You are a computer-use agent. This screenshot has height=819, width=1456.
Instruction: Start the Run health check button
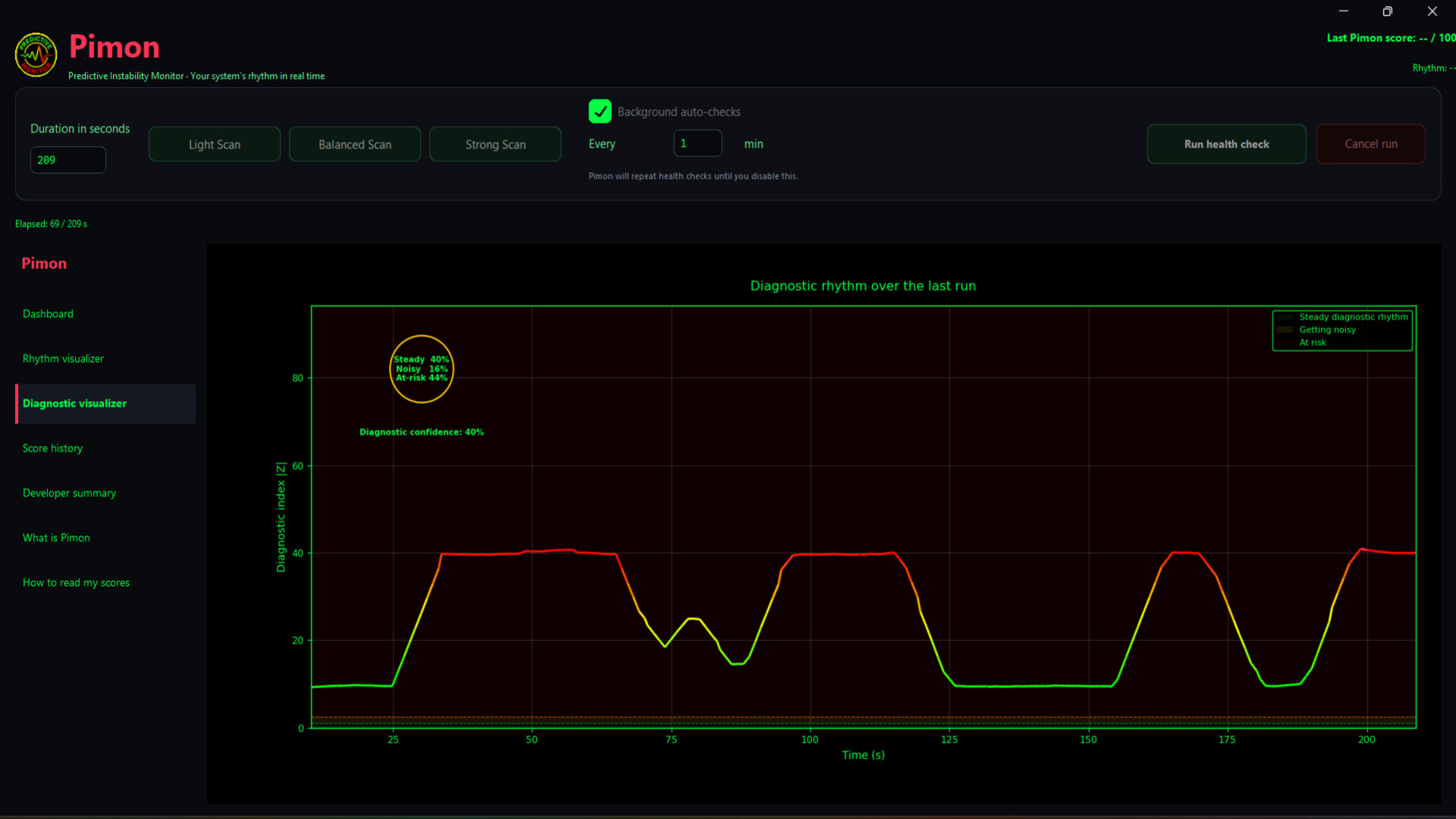[1226, 144]
